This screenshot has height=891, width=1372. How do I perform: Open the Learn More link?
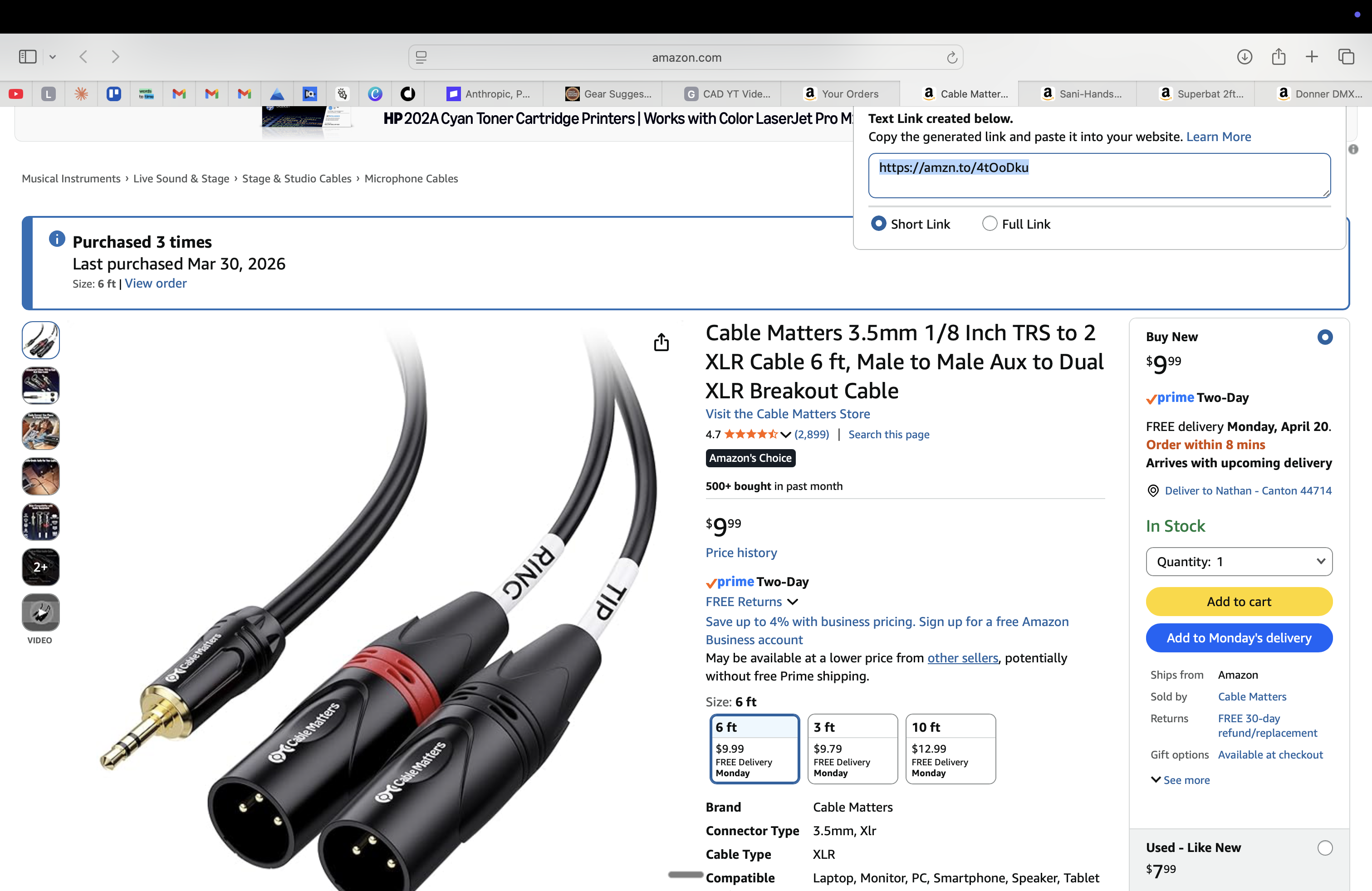click(1218, 137)
